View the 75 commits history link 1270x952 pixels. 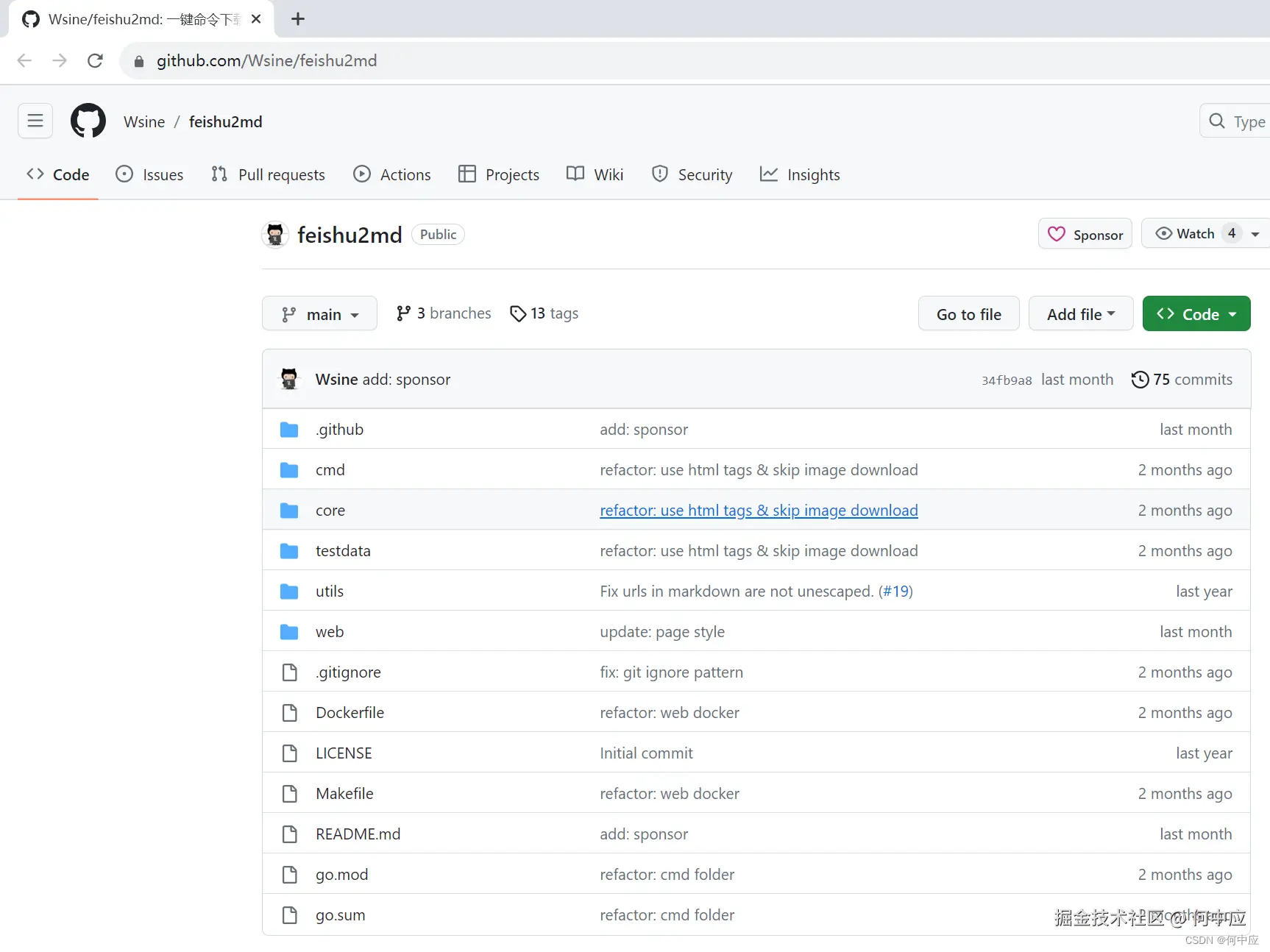[1182, 380]
